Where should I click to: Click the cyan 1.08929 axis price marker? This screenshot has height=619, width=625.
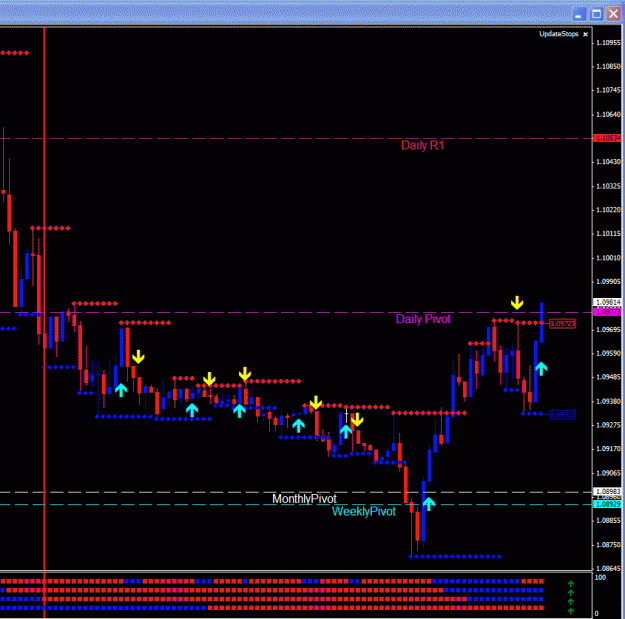[608, 504]
